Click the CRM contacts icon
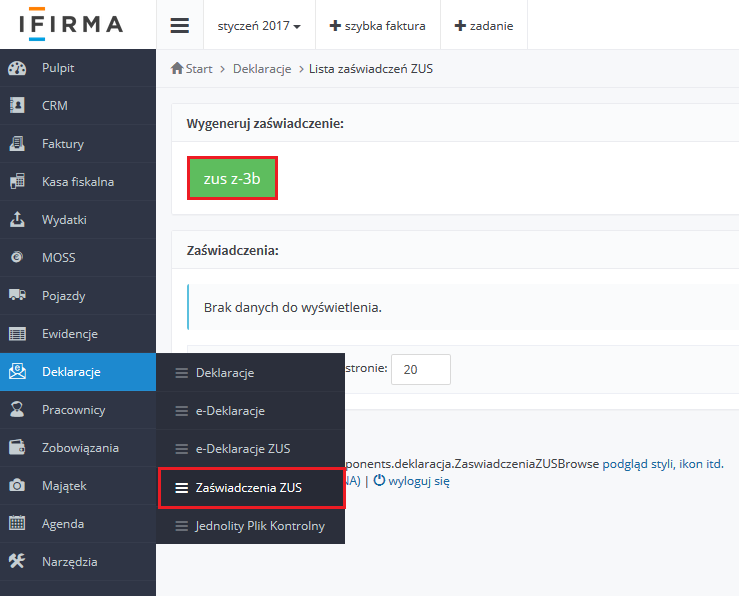Screen dimensions: 739x596 [x=17, y=106]
